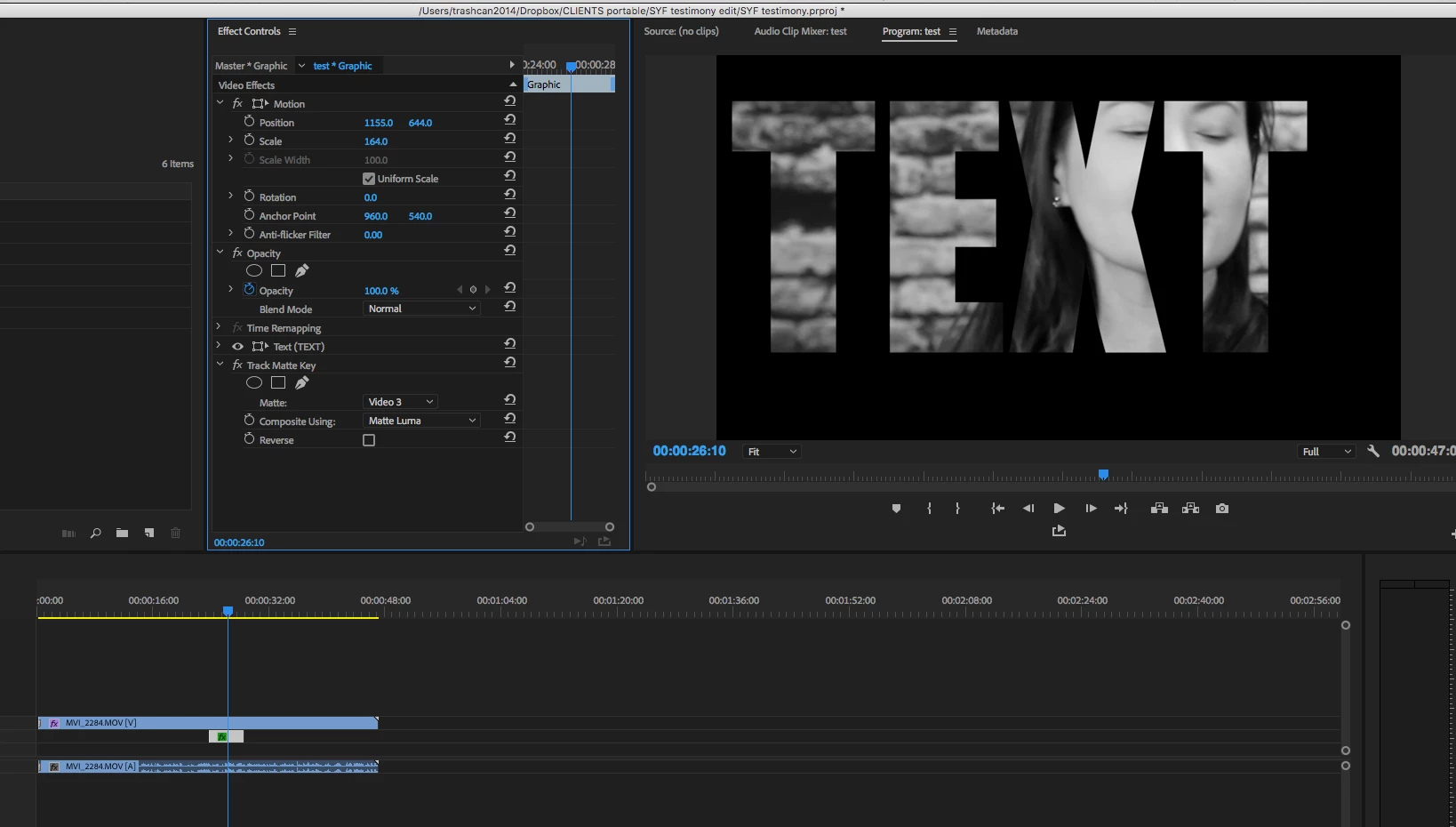Go to Out point

pos(1121,509)
